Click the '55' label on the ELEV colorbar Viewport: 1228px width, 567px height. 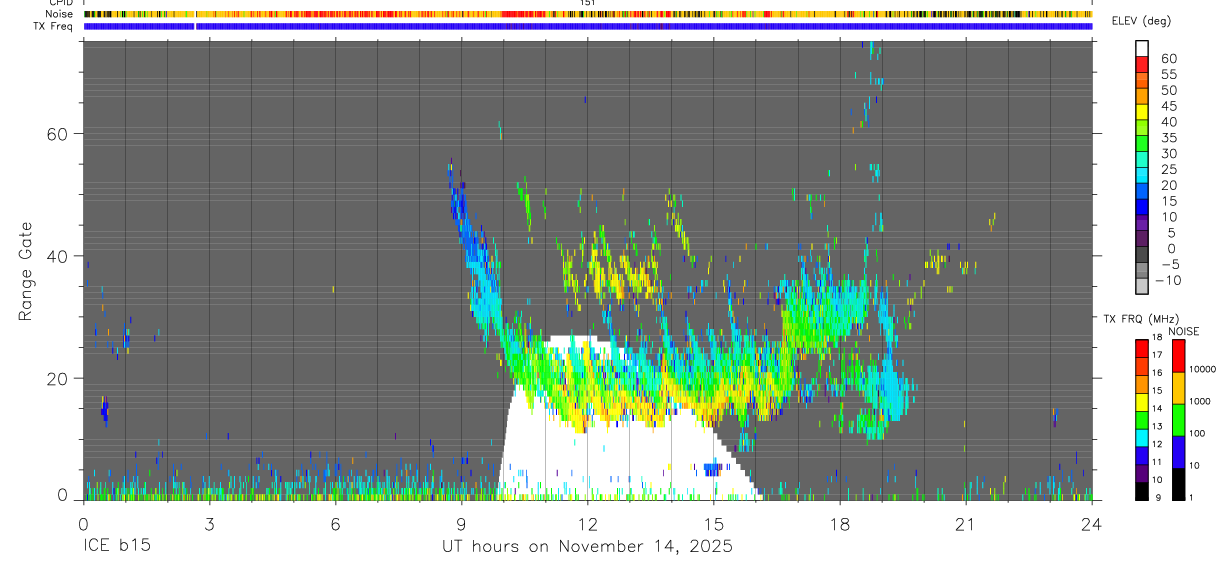1168,74
